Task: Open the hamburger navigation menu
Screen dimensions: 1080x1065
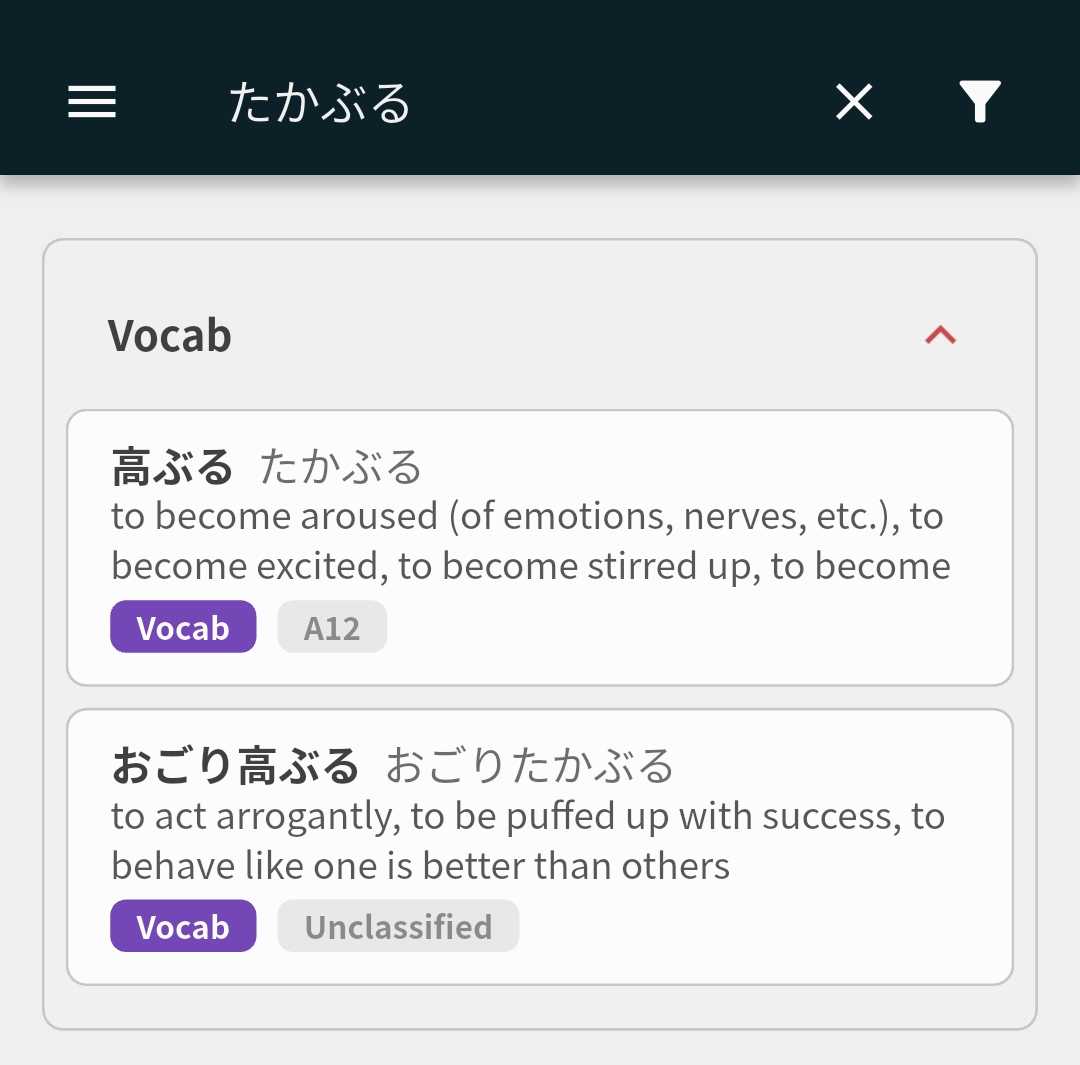Action: pyautogui.click(x=92, y=102)
